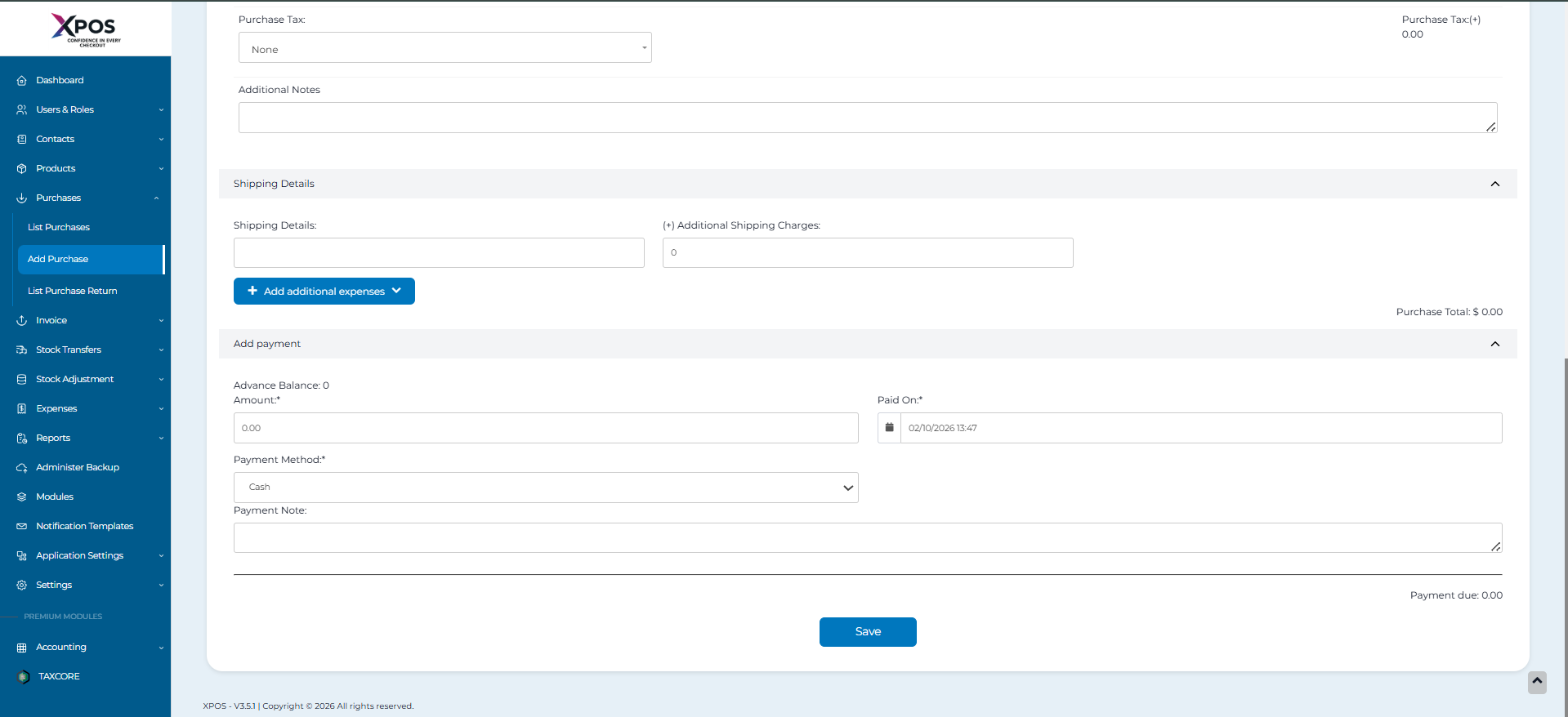This screenshot has height=717, width=1568.
Task: Expand the Users & Roles menu
Action: click(90, 110)
